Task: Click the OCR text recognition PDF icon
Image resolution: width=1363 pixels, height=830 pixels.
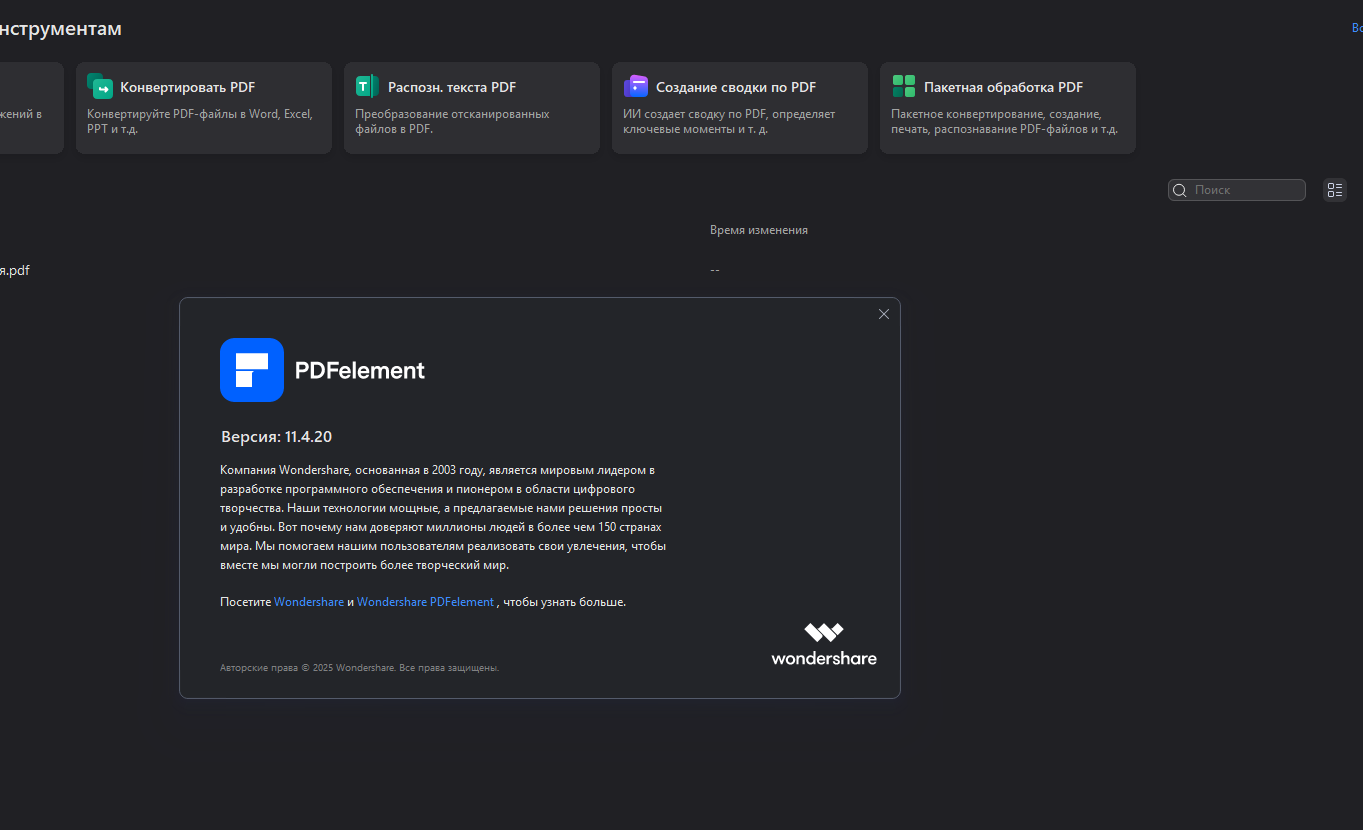Action: click(x=367, y=86)
